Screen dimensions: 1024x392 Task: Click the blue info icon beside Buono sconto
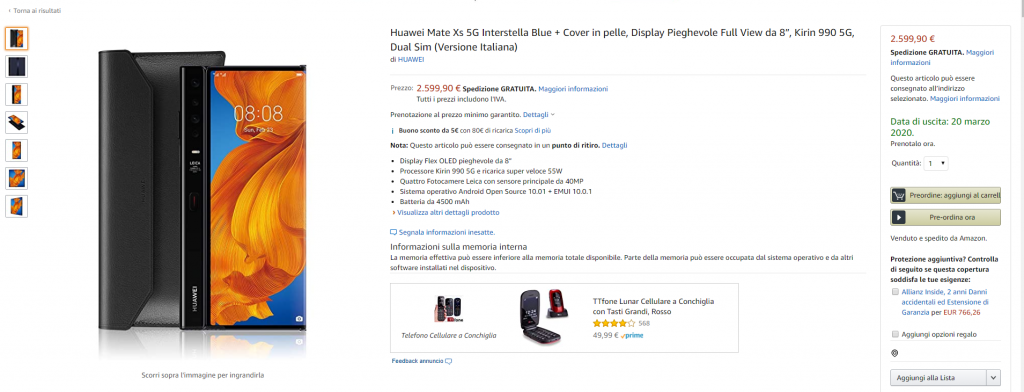392,131
